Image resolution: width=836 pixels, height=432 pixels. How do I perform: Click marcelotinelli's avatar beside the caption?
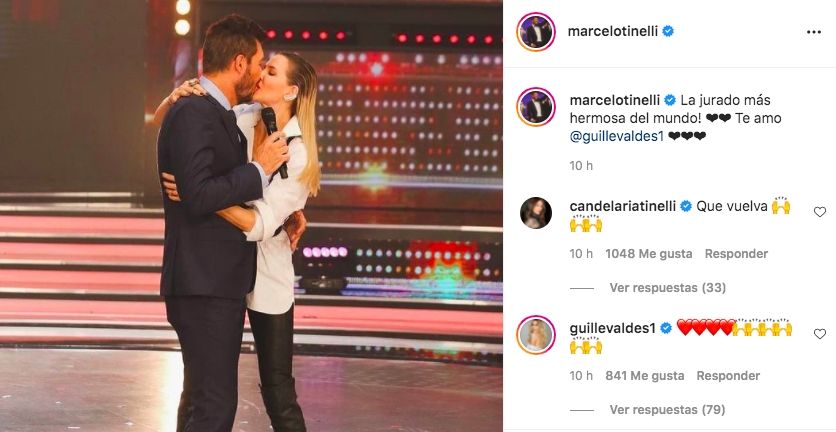[536, 107]
